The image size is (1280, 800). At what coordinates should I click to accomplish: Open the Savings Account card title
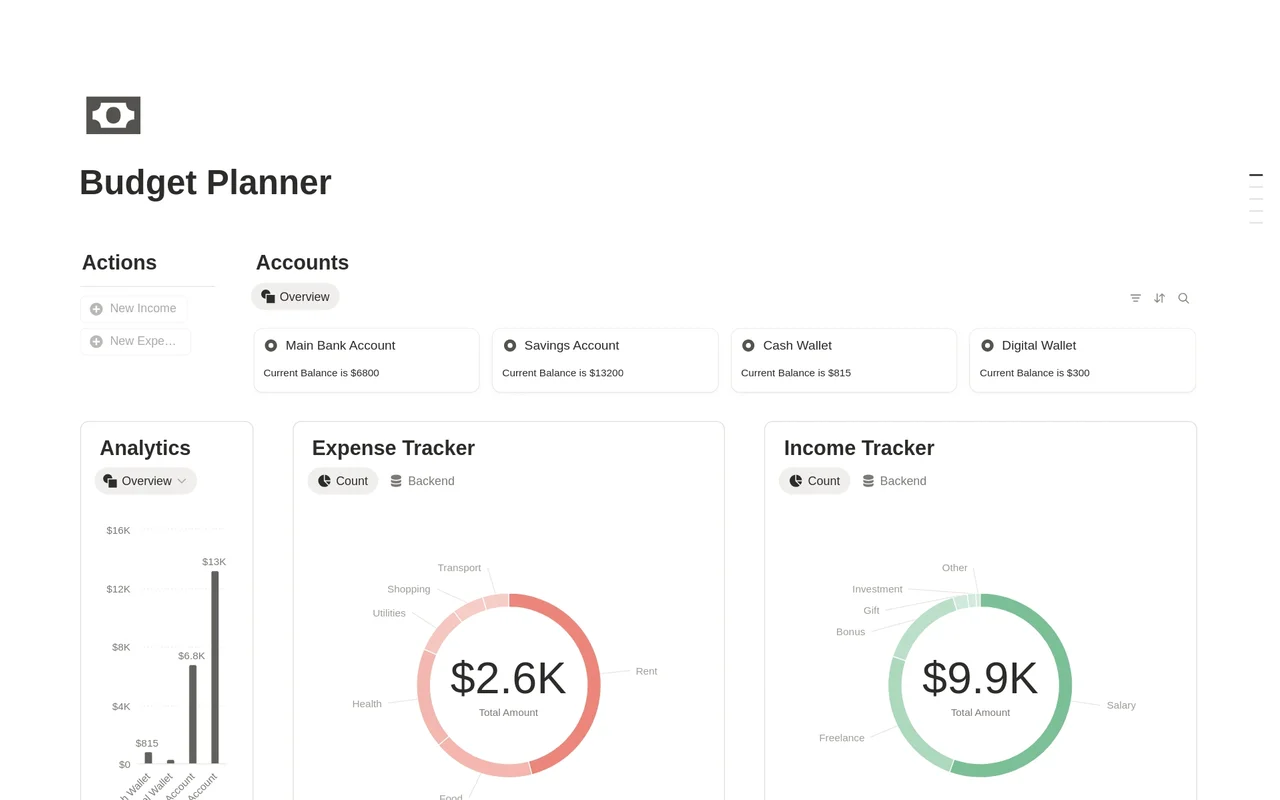(x=571, y=345)
